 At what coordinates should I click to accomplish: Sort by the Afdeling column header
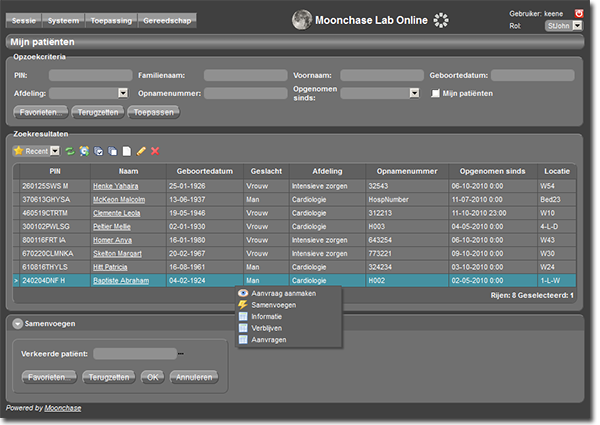tap(327, 171)
